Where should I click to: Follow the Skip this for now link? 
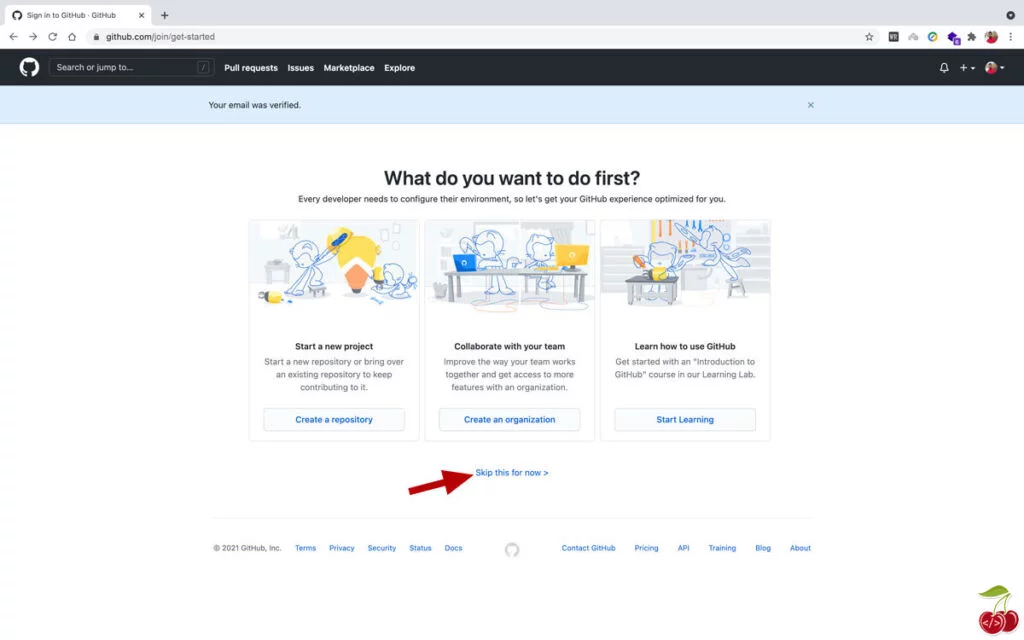[512, 472]
